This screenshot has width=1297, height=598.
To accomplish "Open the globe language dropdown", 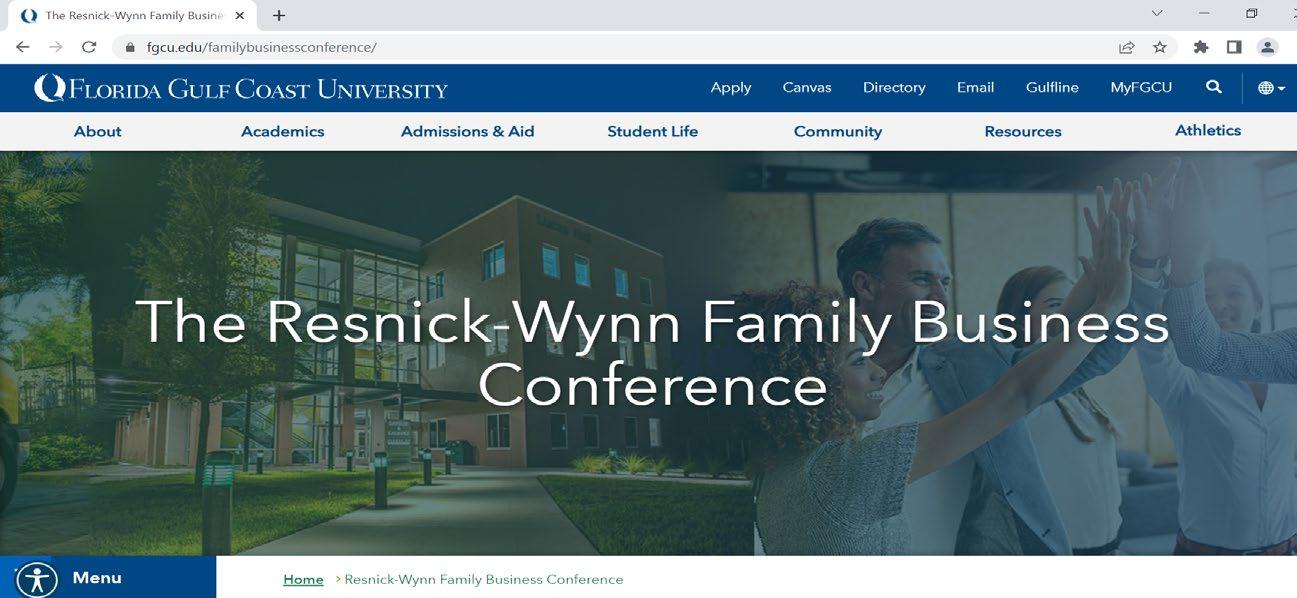I will click(x=1271, y=88).
